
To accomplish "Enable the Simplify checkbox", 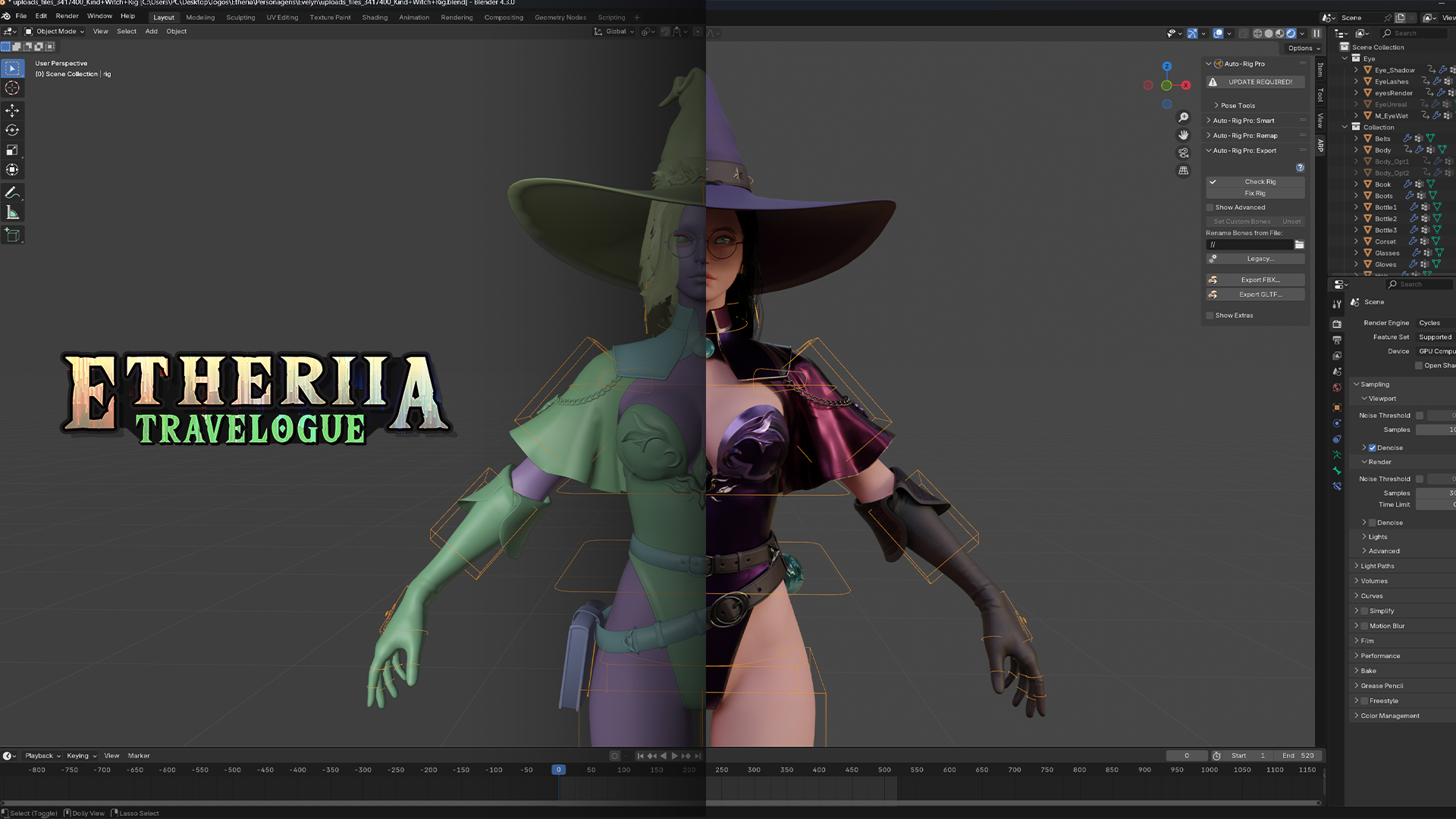I will click(1365, 611).
